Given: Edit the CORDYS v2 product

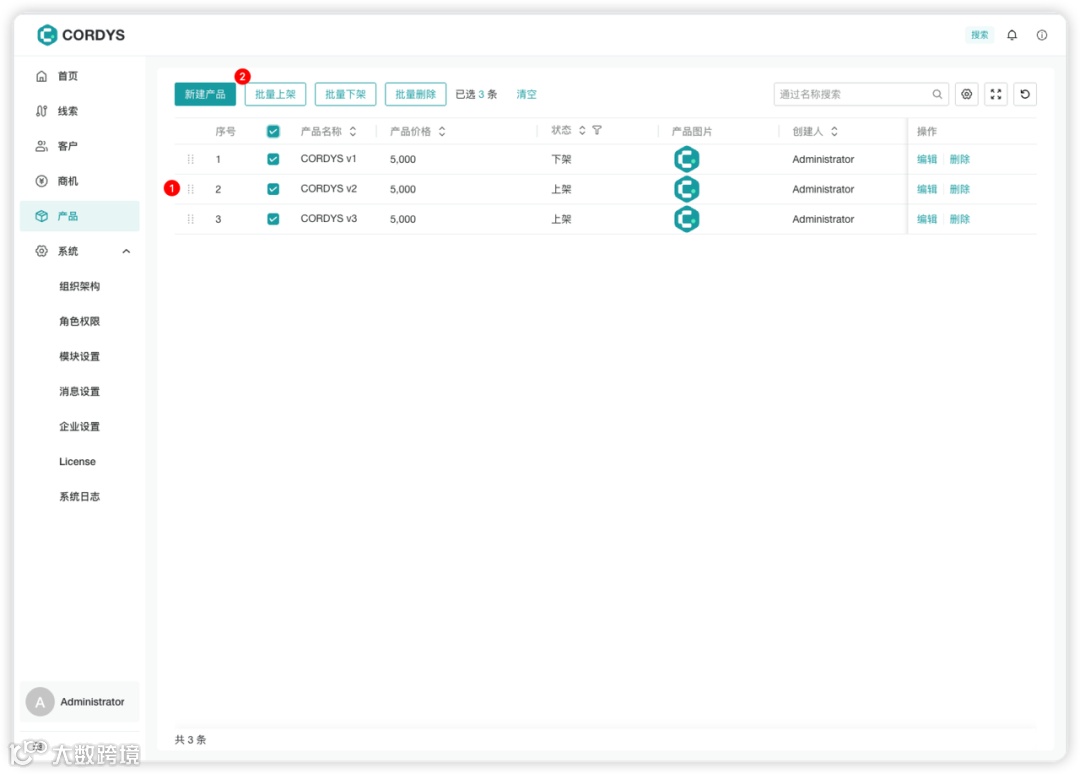Looking at the screenshot, I should 927,189.
